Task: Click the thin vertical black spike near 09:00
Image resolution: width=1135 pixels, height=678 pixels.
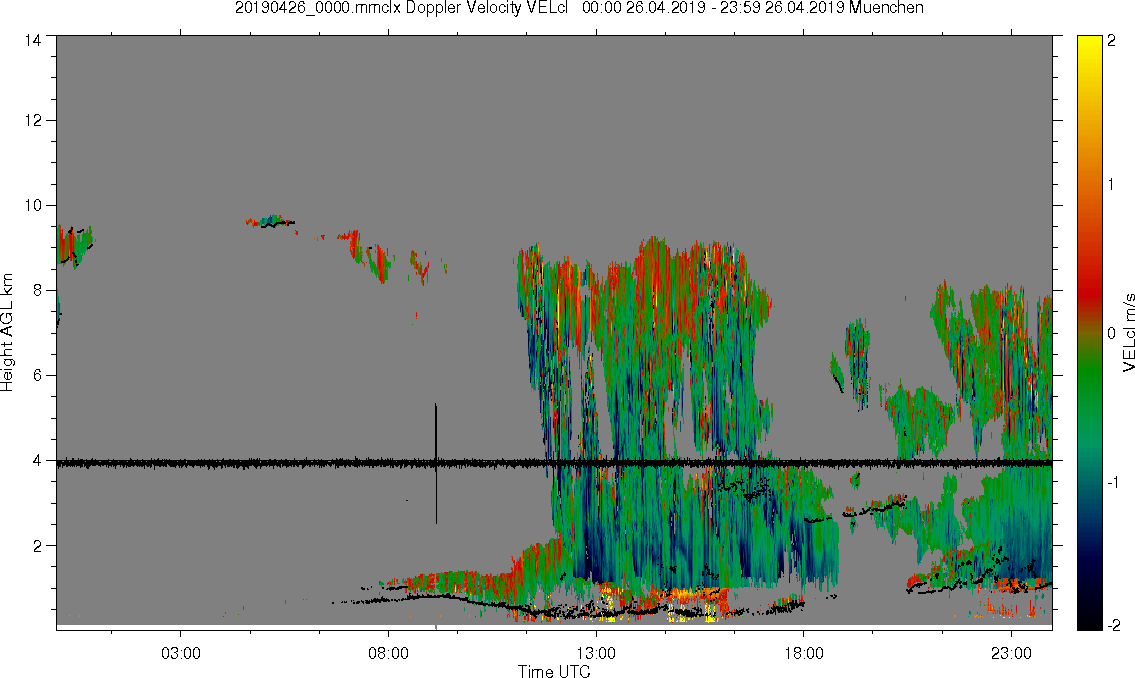Action: 436,463
